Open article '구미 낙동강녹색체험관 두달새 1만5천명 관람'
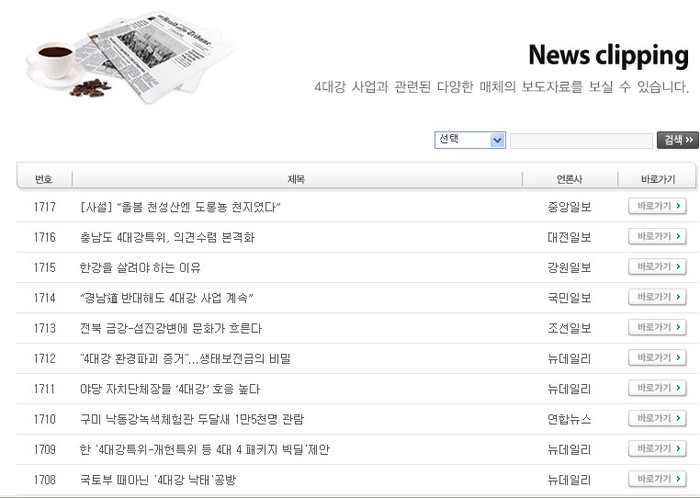Screen dimensions: 700x498 click(x=192, y=419)
